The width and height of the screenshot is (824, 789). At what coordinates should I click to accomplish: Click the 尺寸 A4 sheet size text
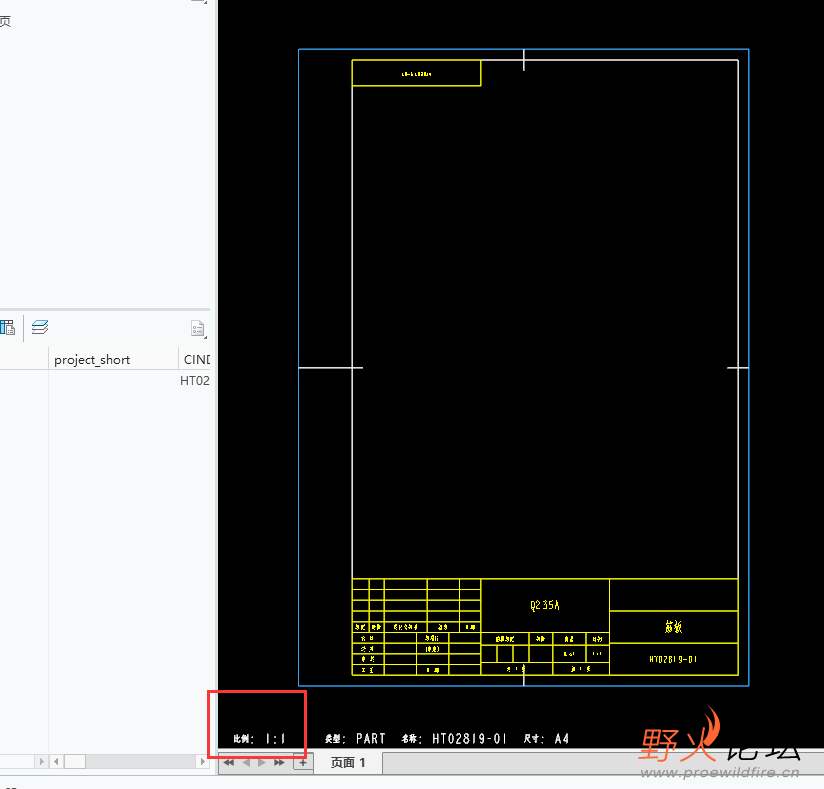click(x=546, y=739)
